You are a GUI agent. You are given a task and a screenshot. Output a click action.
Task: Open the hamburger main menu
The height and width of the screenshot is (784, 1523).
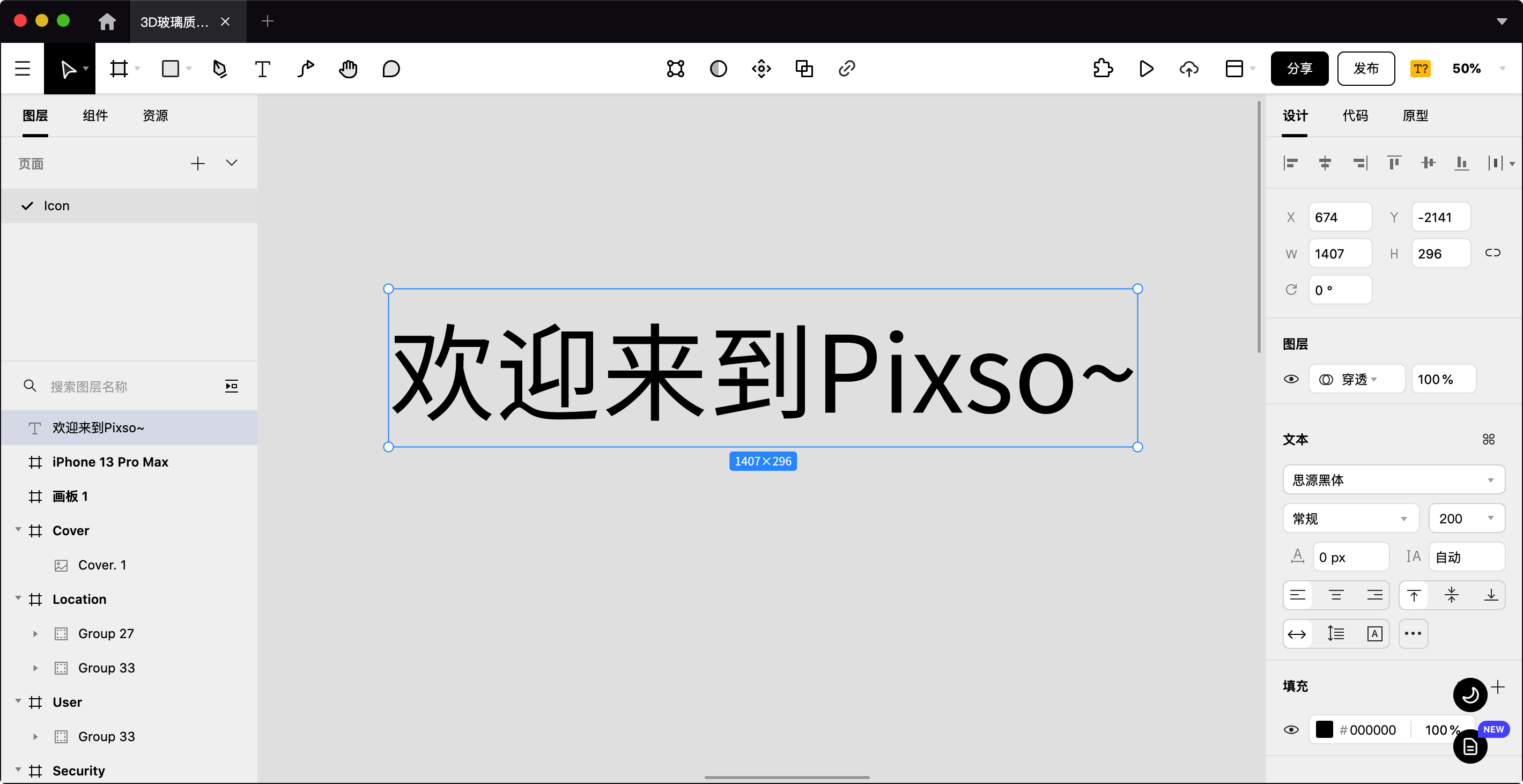(23, 69)
